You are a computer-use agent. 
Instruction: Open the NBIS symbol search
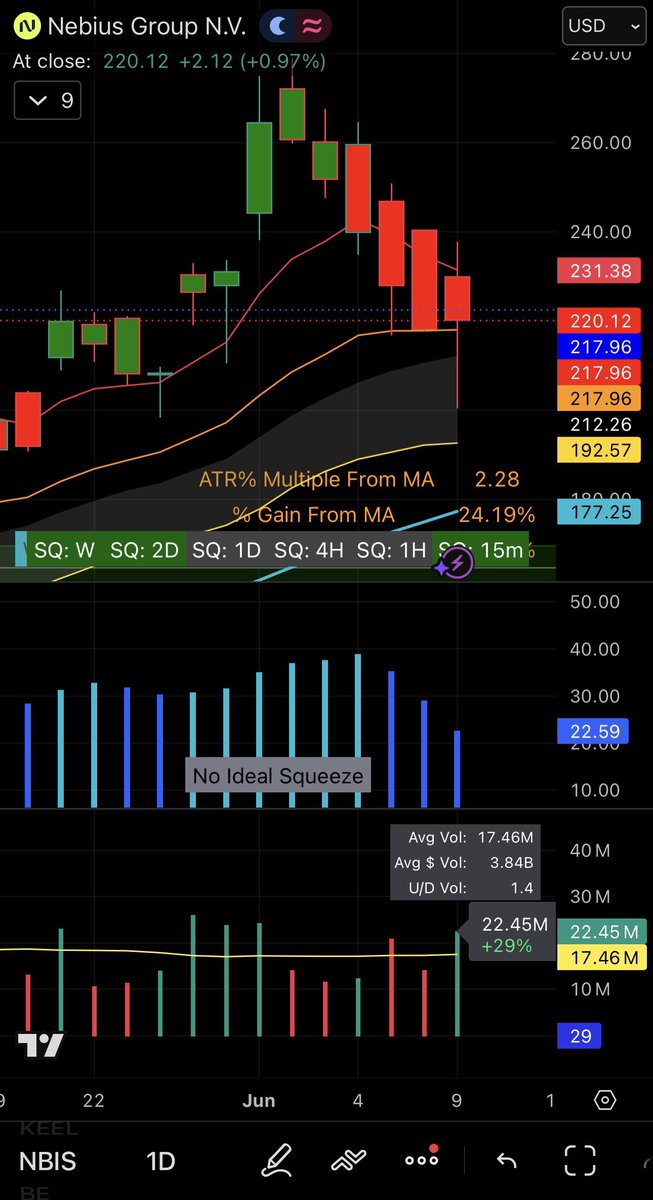[48, 1161]
